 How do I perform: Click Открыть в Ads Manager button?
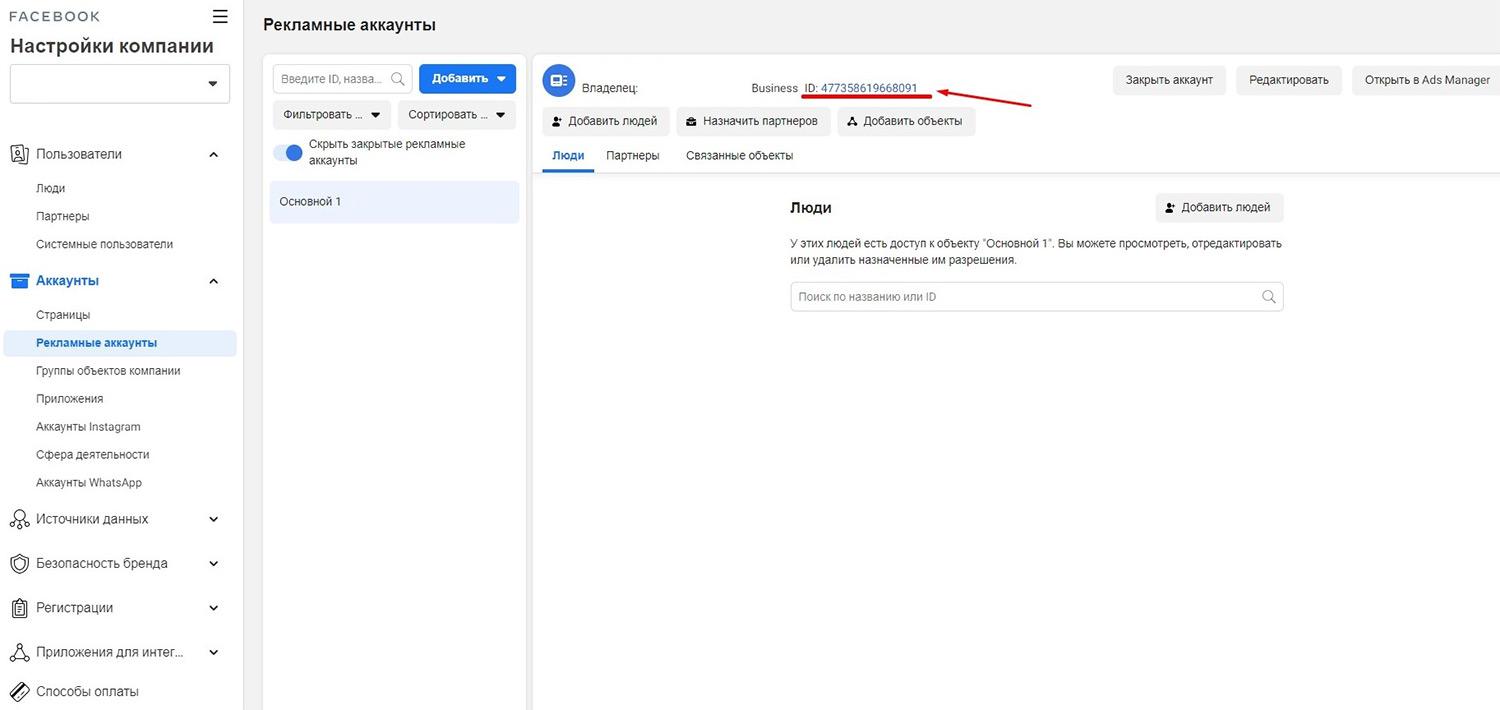pyautogui.click(x=1426, y=80)
